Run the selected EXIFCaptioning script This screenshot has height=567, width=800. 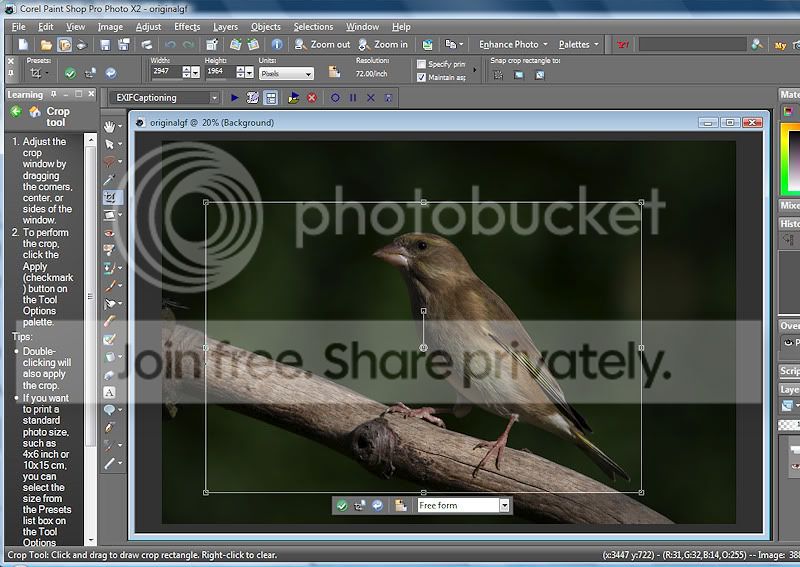[x=235, y=98]
